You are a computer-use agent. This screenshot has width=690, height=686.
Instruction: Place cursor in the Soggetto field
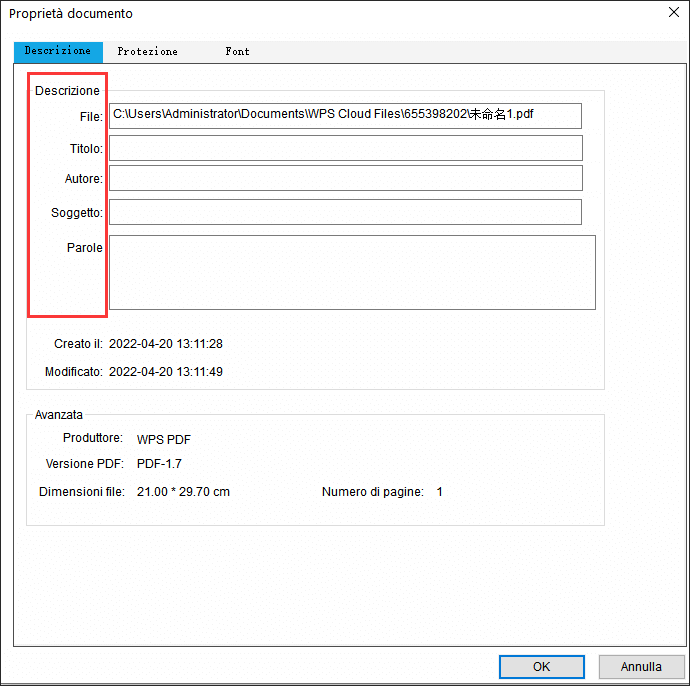(x=345, y=212)
